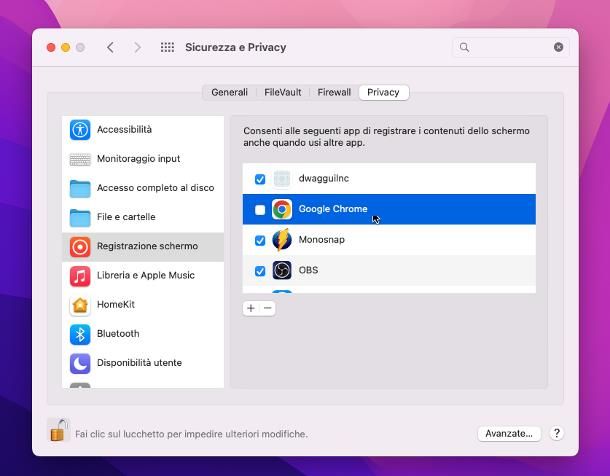
Task: Clear the search field with X
Action: coord(558,47)
